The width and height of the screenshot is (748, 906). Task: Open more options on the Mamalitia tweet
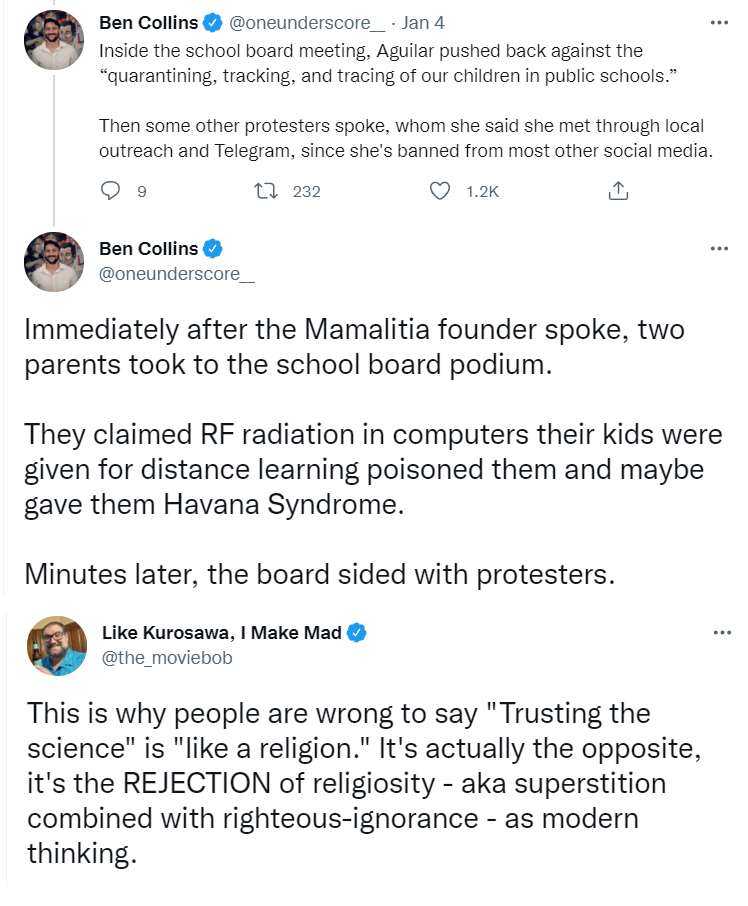click(x=718, y=249)
